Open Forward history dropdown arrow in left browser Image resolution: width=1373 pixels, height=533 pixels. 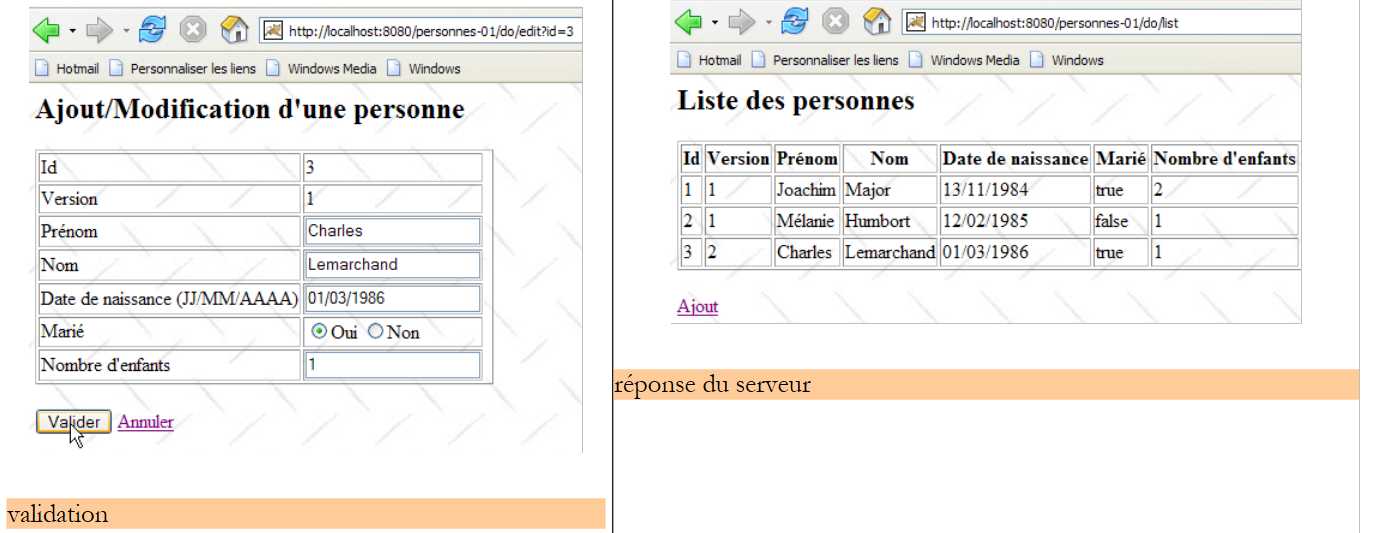pos(125,31)
